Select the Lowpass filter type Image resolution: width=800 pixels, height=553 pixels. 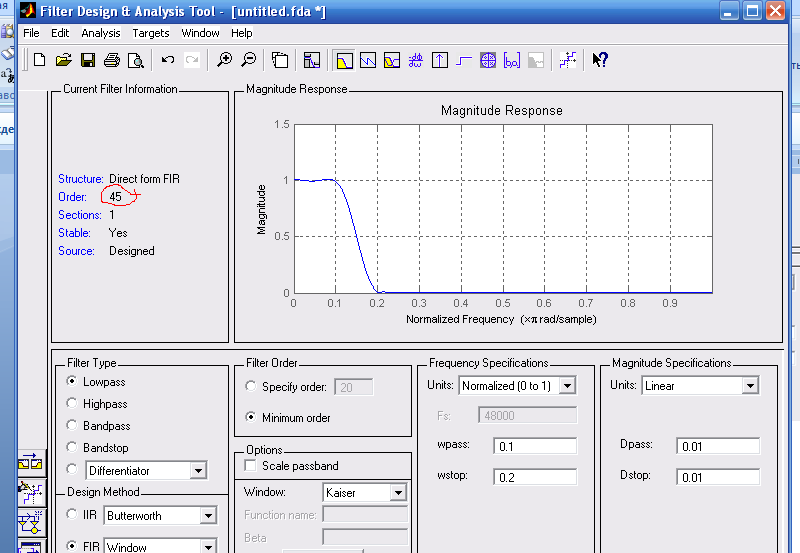coord(72,381)
